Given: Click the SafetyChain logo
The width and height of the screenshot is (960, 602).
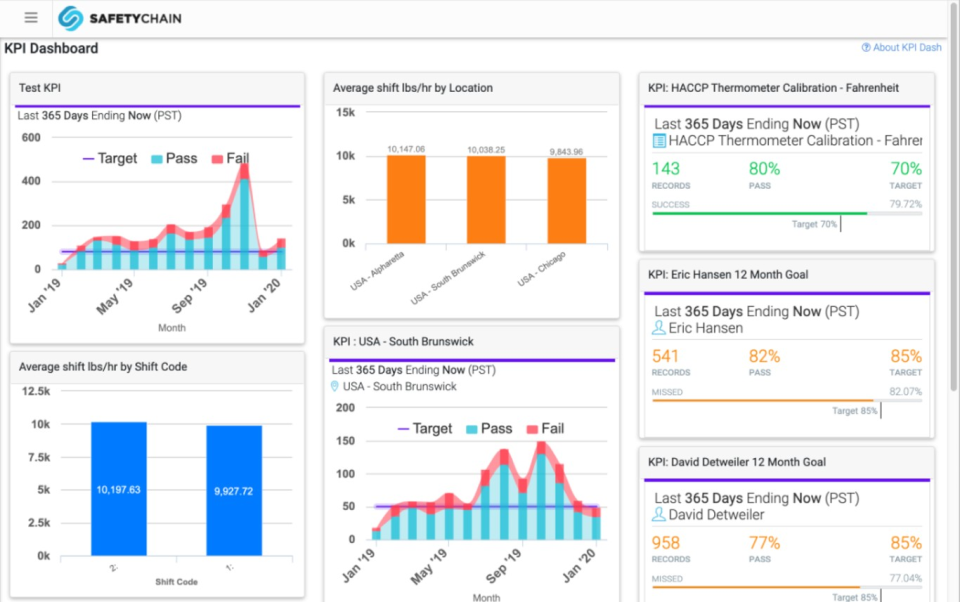Looking at the screenshot, I should coord(120,18).
